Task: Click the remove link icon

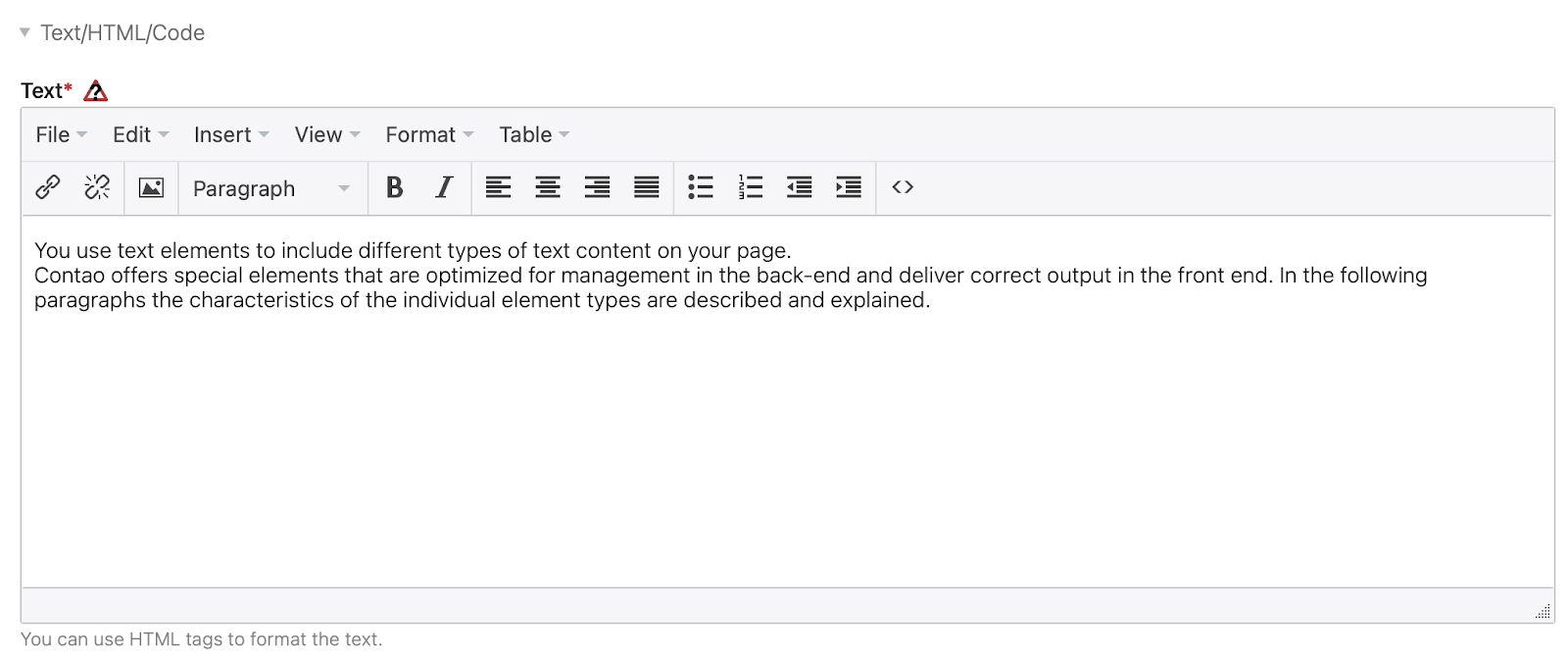Action: 97,187
